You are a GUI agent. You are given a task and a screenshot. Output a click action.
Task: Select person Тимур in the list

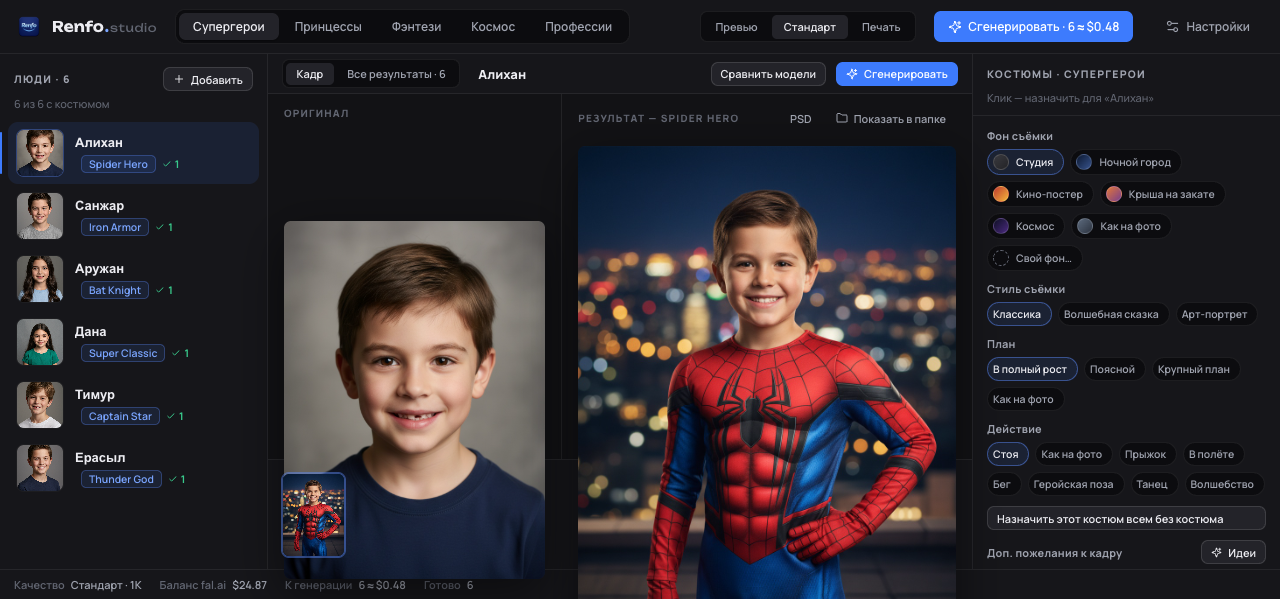pyautogui.click(x=133, y=405)
